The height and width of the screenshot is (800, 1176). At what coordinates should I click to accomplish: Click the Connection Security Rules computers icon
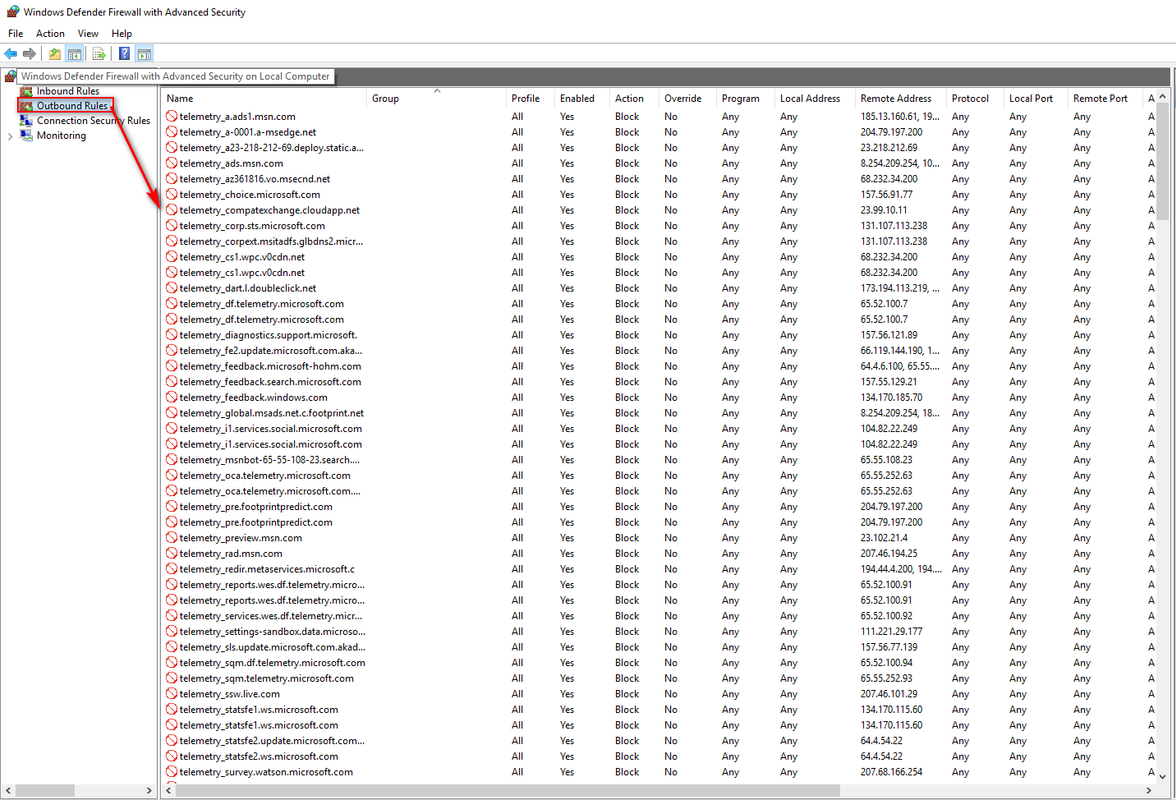click(27, 120)
